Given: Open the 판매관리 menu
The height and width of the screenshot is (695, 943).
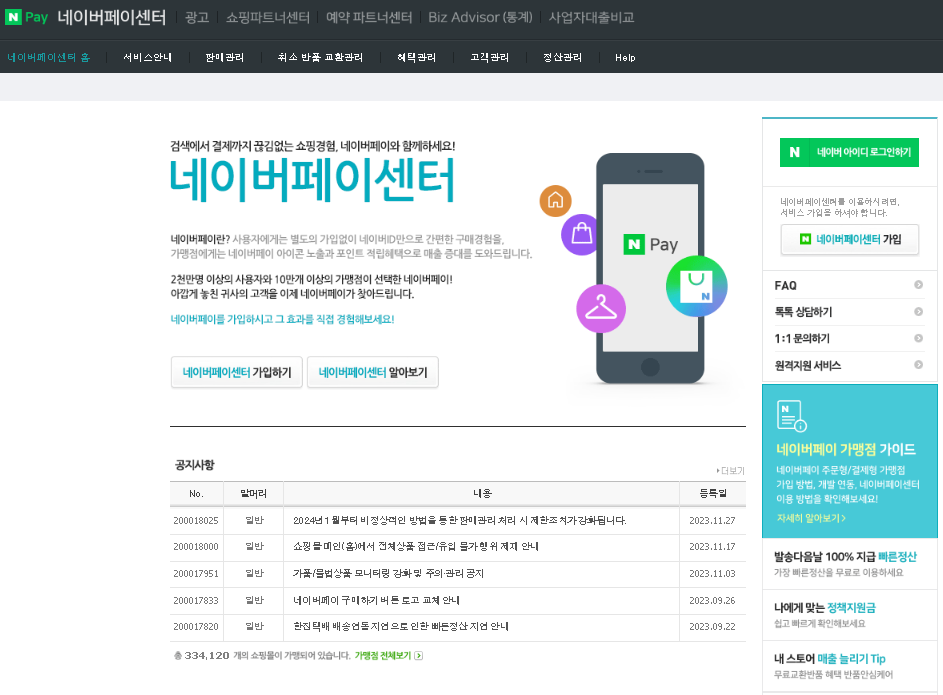Looking at the screenshot, I should [x=224, y=57].
